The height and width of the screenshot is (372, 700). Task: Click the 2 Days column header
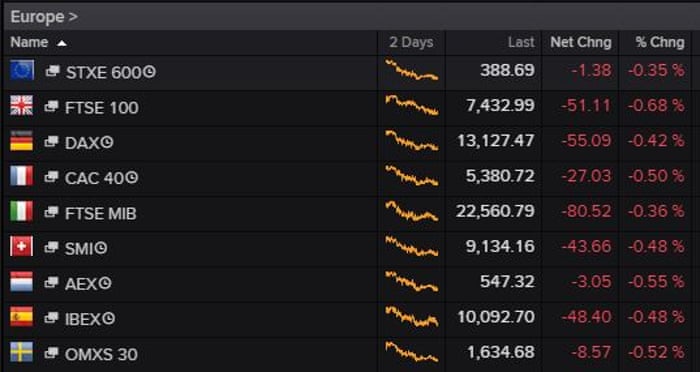tap(411, 42)
